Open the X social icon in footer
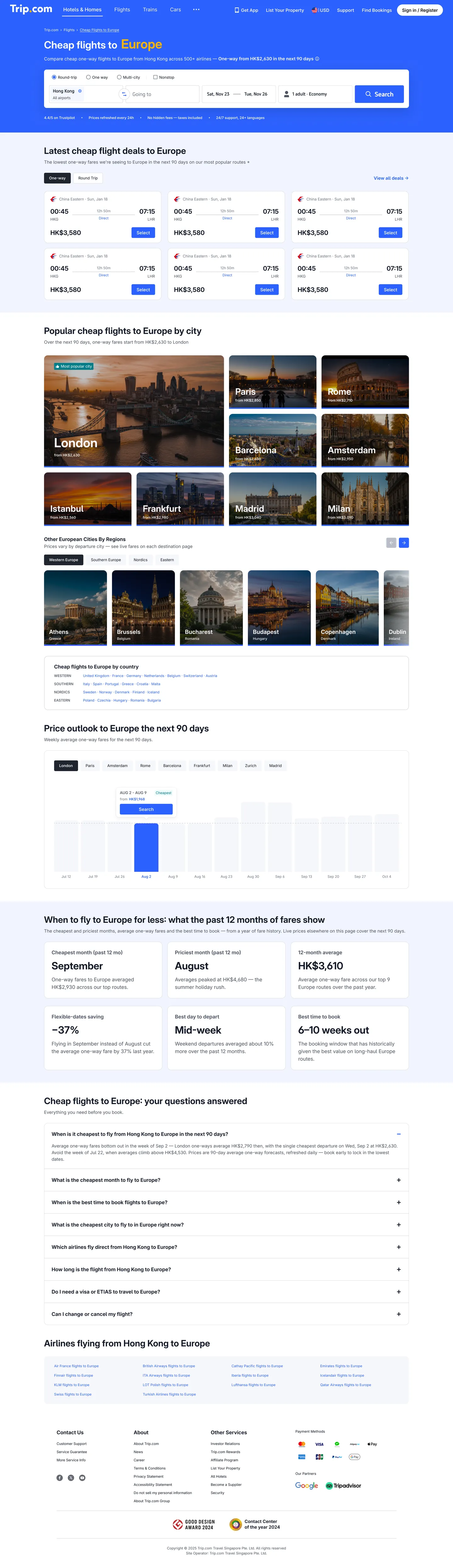The height and width of the screenshot is (1568, 453). [x=70, y=1477]
